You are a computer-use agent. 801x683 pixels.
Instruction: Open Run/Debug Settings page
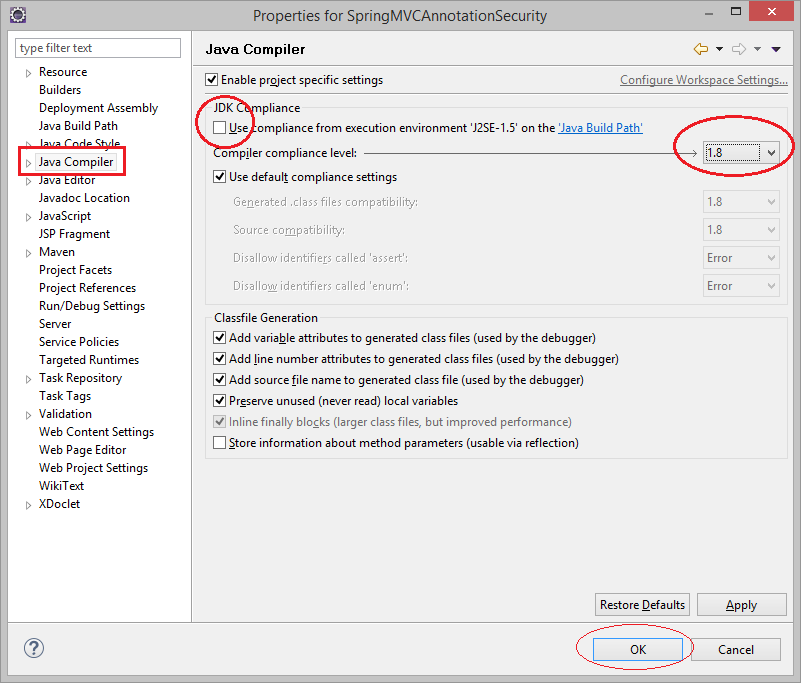coord(92,305)
